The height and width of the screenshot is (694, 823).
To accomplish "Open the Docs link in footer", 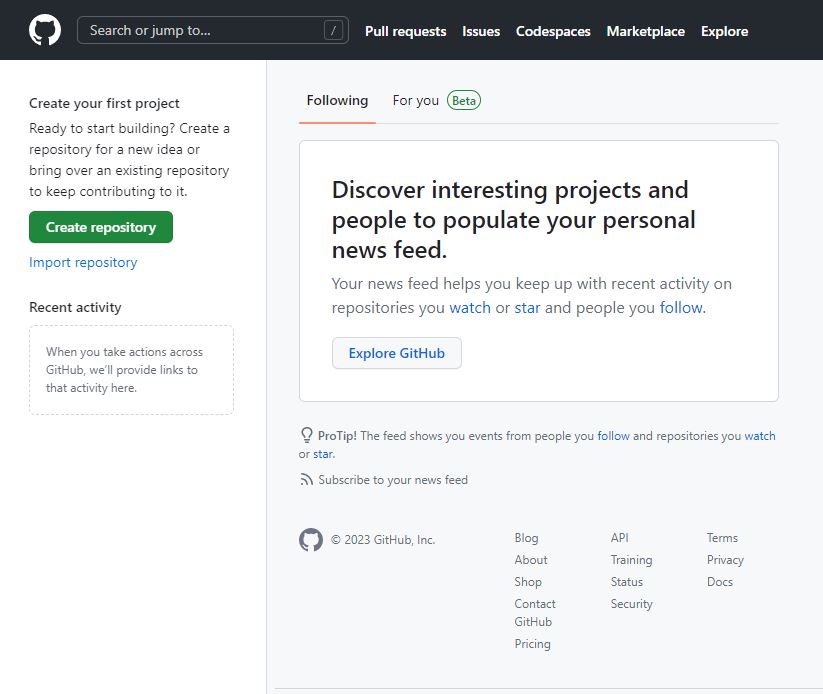I will (x=720, y=582).
